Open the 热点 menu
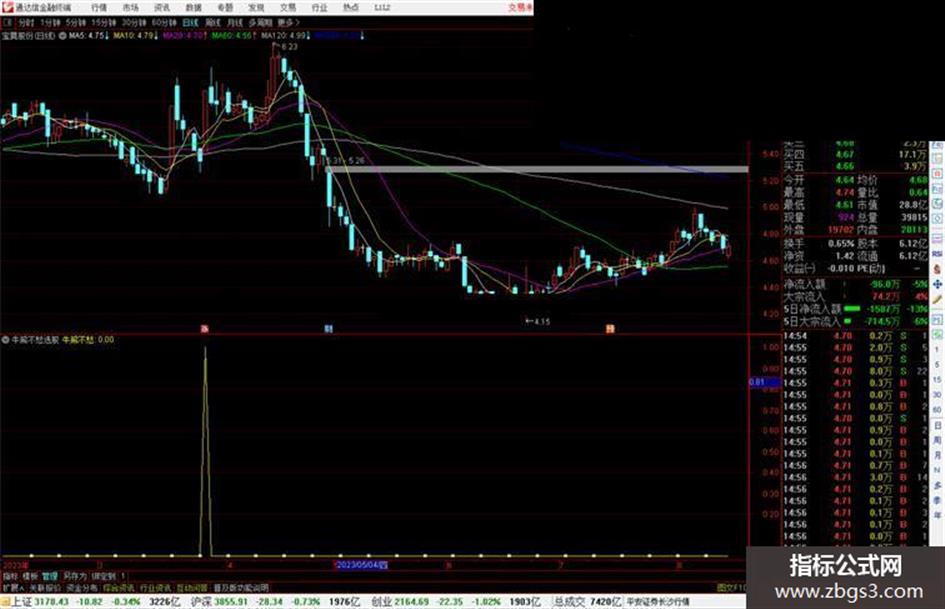The height and width of the screenshot is (609, 945). [x=351, y=8]
